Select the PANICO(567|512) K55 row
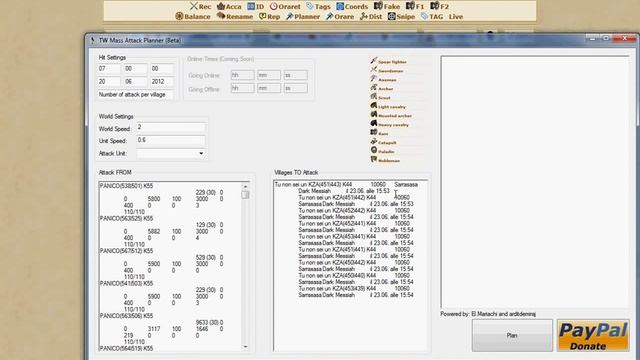Screen dimensions: 640x360 [x=127, y=251]
